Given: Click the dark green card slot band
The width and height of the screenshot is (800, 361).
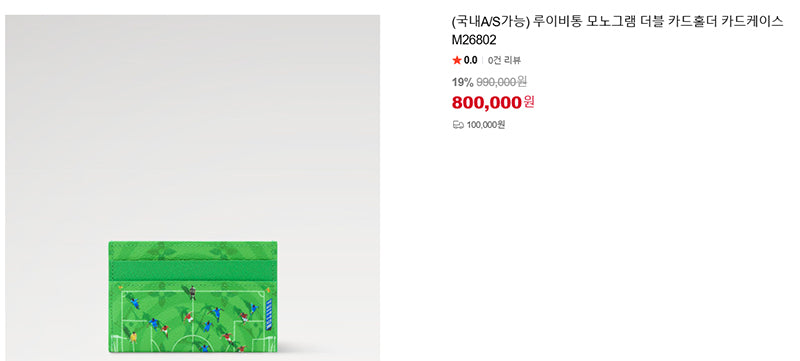Looking at the screenshot, I should tap(193, 269).
